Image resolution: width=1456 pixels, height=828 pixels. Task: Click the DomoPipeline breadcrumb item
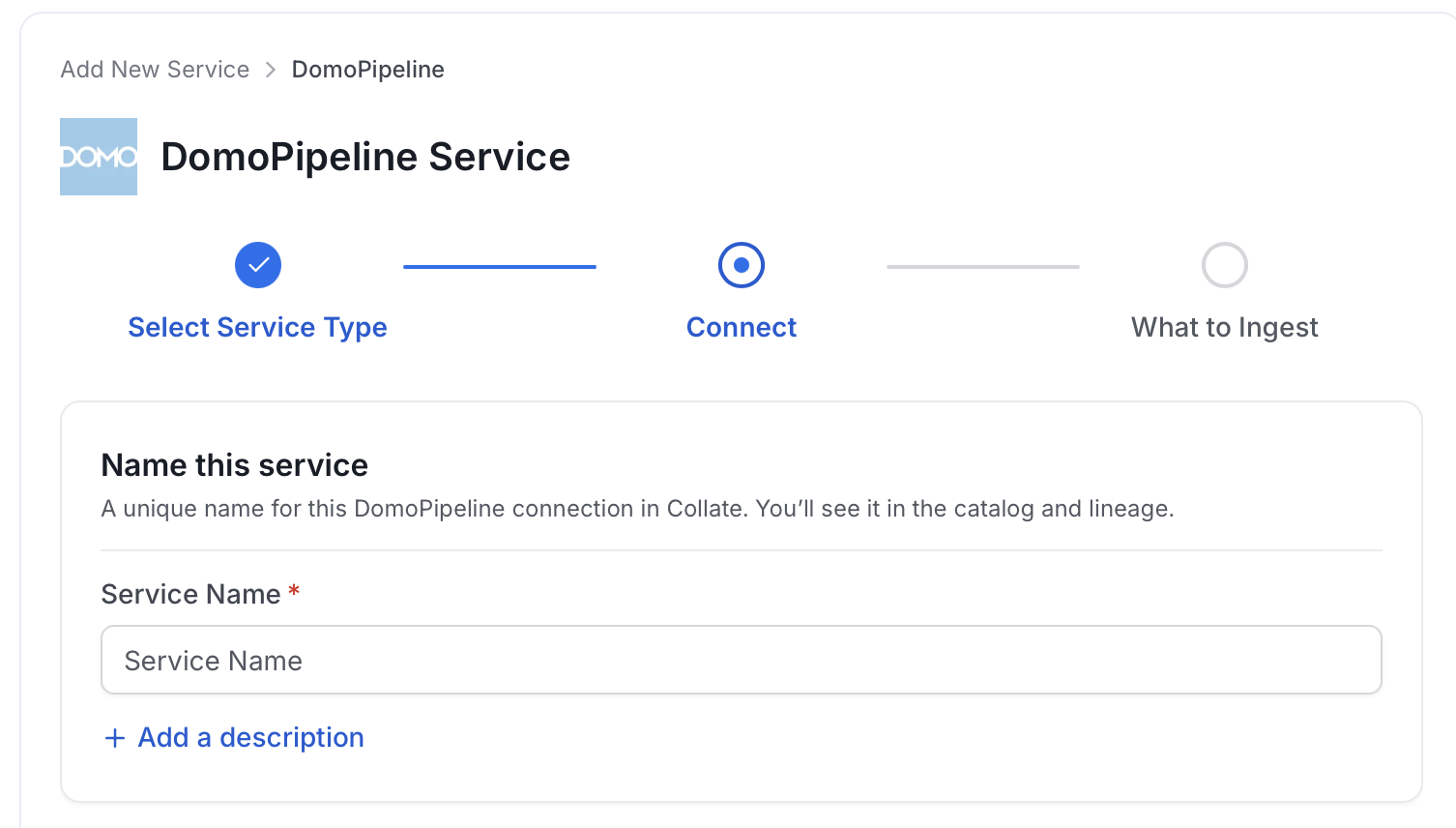367,70
